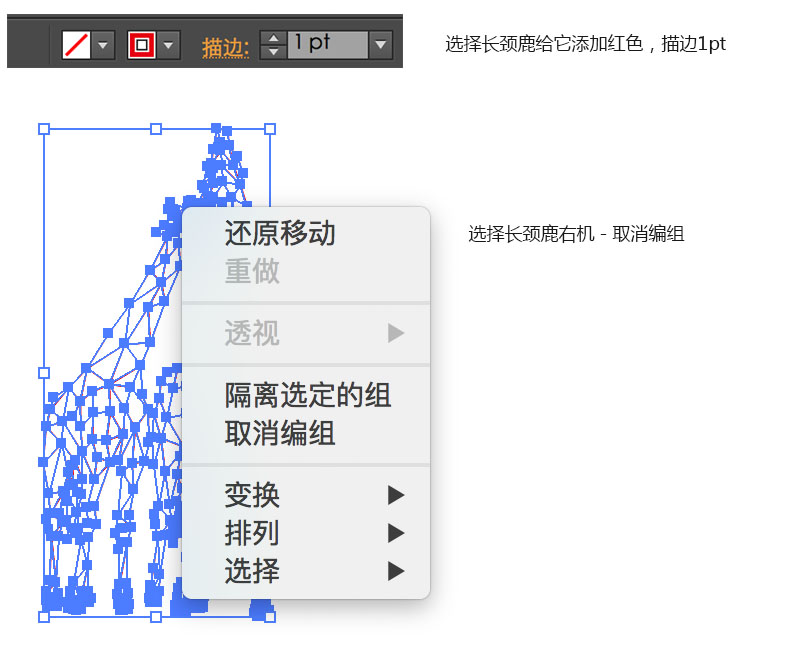The image size is (800, 648).
Task: Increase stroke weight with up arrow
Action: [x=273, y=38]
